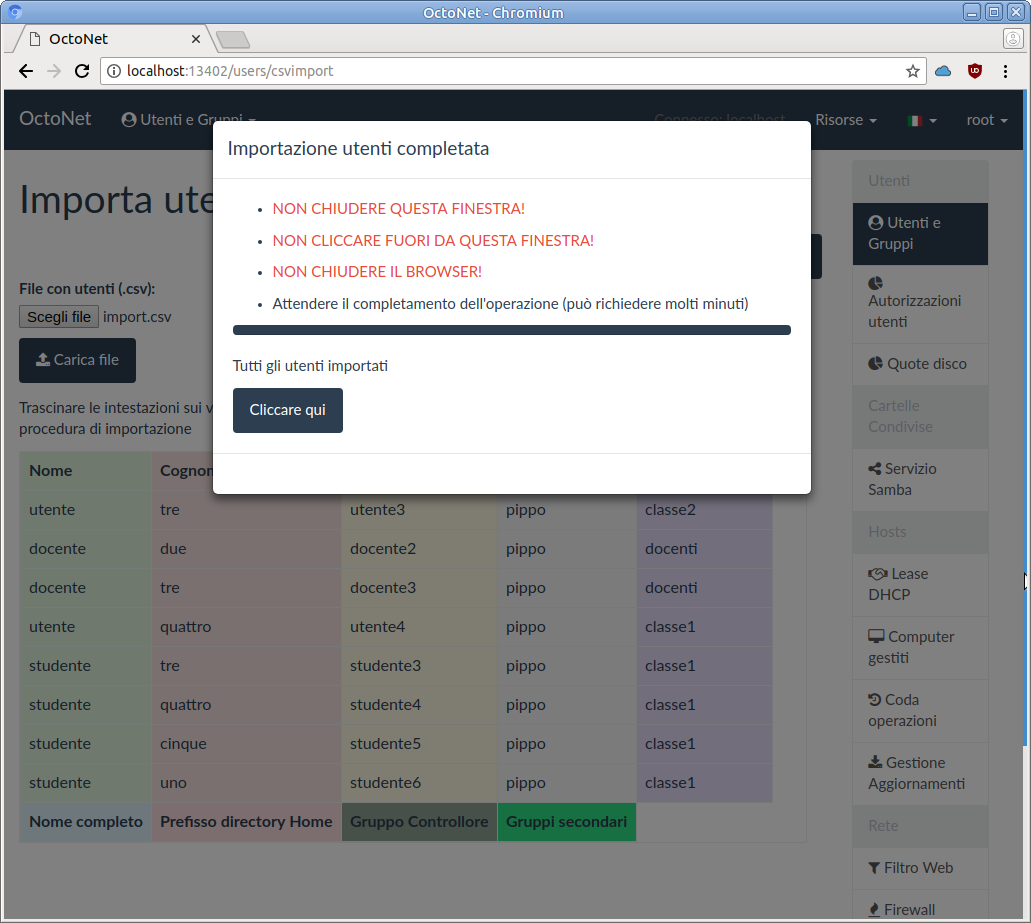Open the cloud extension icon
Screen dimensions: 1031x923
coord(943,71)
